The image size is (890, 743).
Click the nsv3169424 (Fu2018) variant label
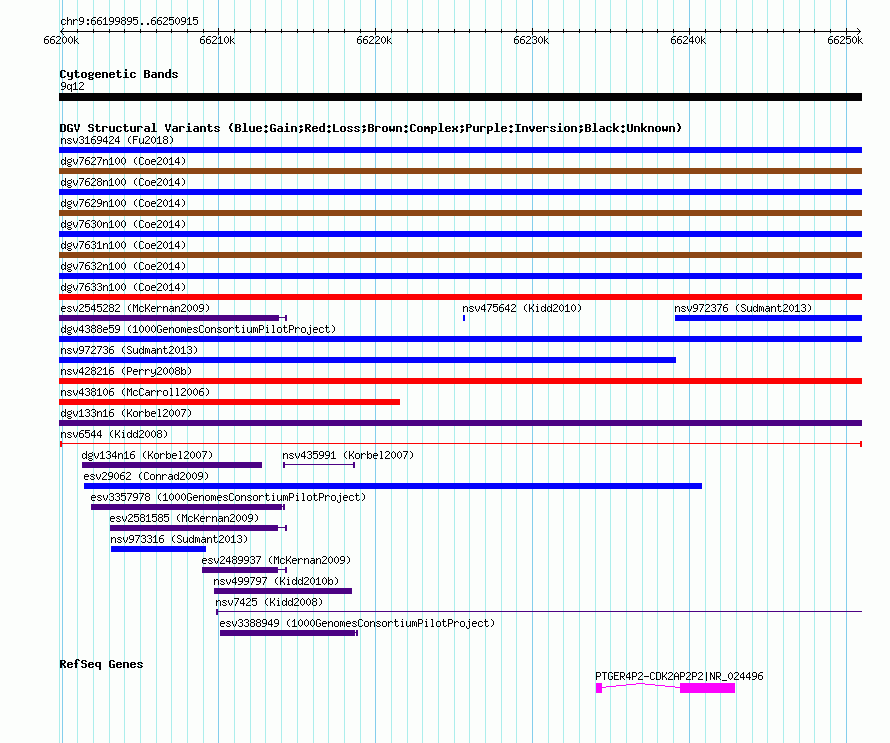[x=117, y=140]
